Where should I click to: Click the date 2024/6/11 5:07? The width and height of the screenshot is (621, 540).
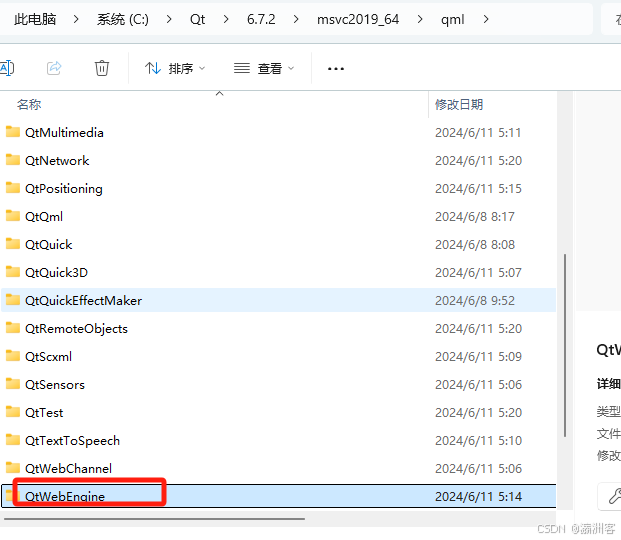pos(478,273)
